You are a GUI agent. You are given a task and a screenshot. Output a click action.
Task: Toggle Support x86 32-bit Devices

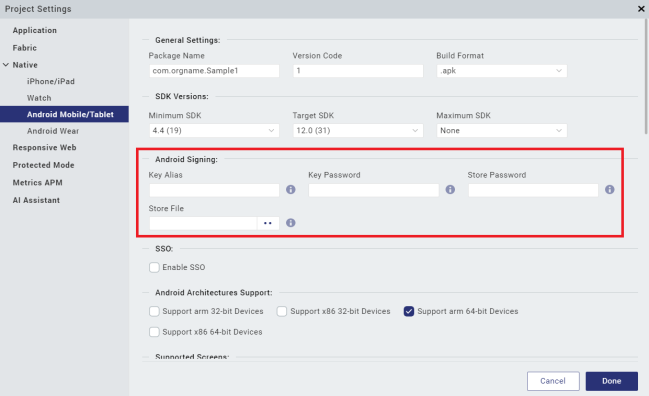[x=281, y=311]
